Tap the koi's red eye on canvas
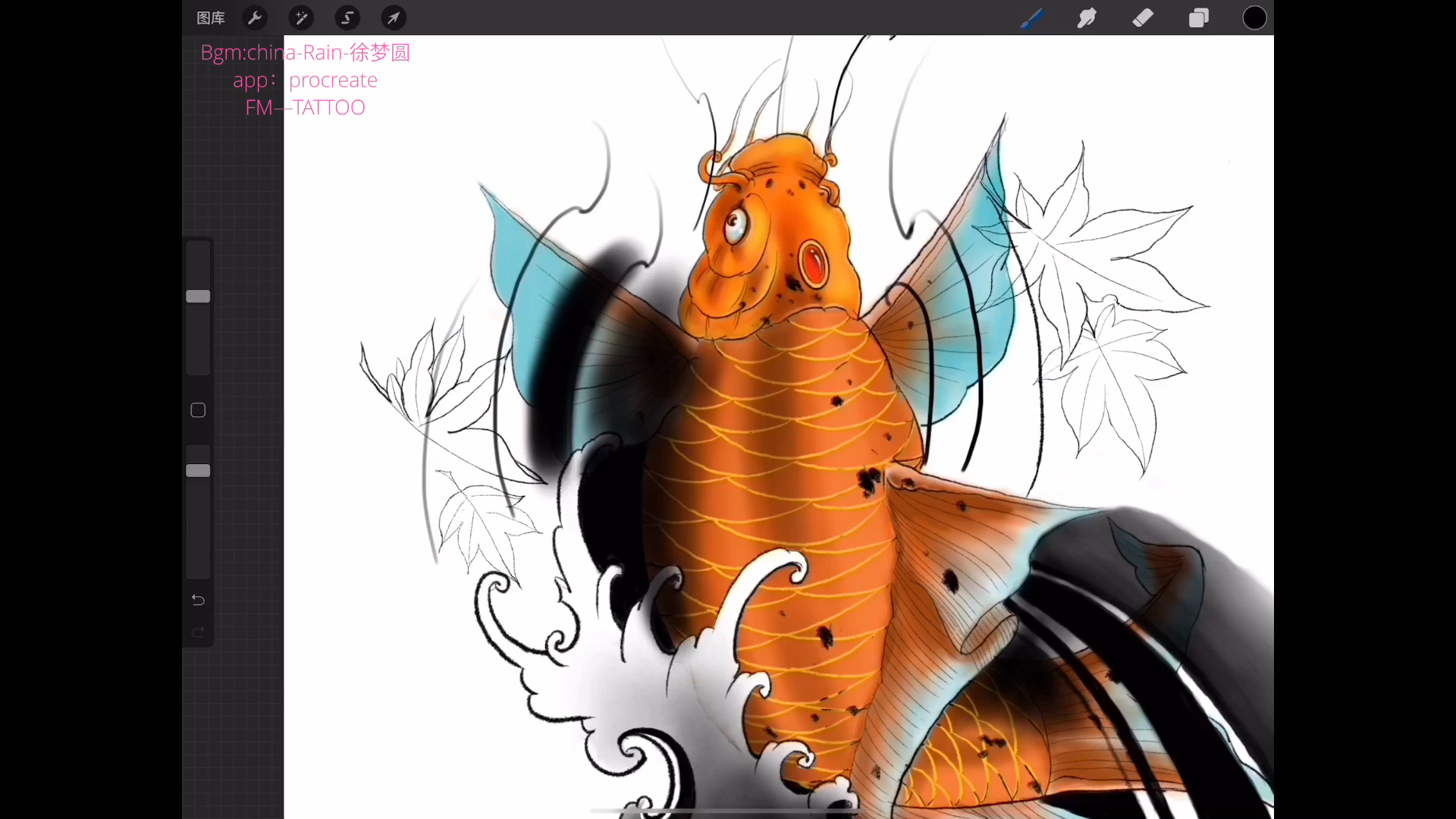Screen dimensions: 1456x819 812,264
